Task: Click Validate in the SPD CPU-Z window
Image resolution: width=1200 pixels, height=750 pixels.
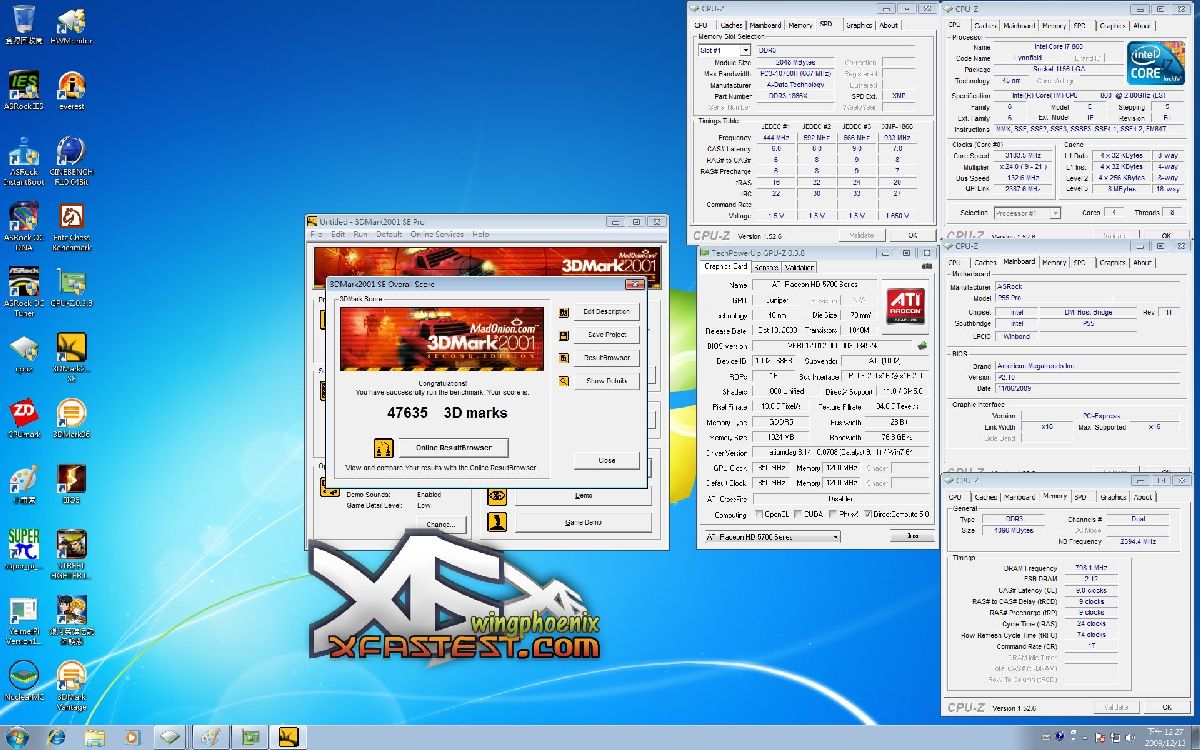Action: tap(862, 235)
